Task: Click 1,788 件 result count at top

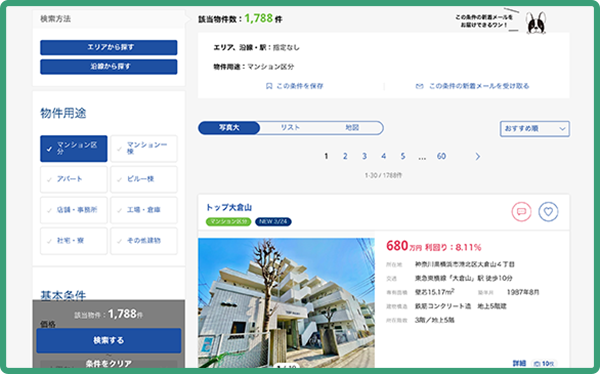Action: pyautogui.click(x=263, y=18)
